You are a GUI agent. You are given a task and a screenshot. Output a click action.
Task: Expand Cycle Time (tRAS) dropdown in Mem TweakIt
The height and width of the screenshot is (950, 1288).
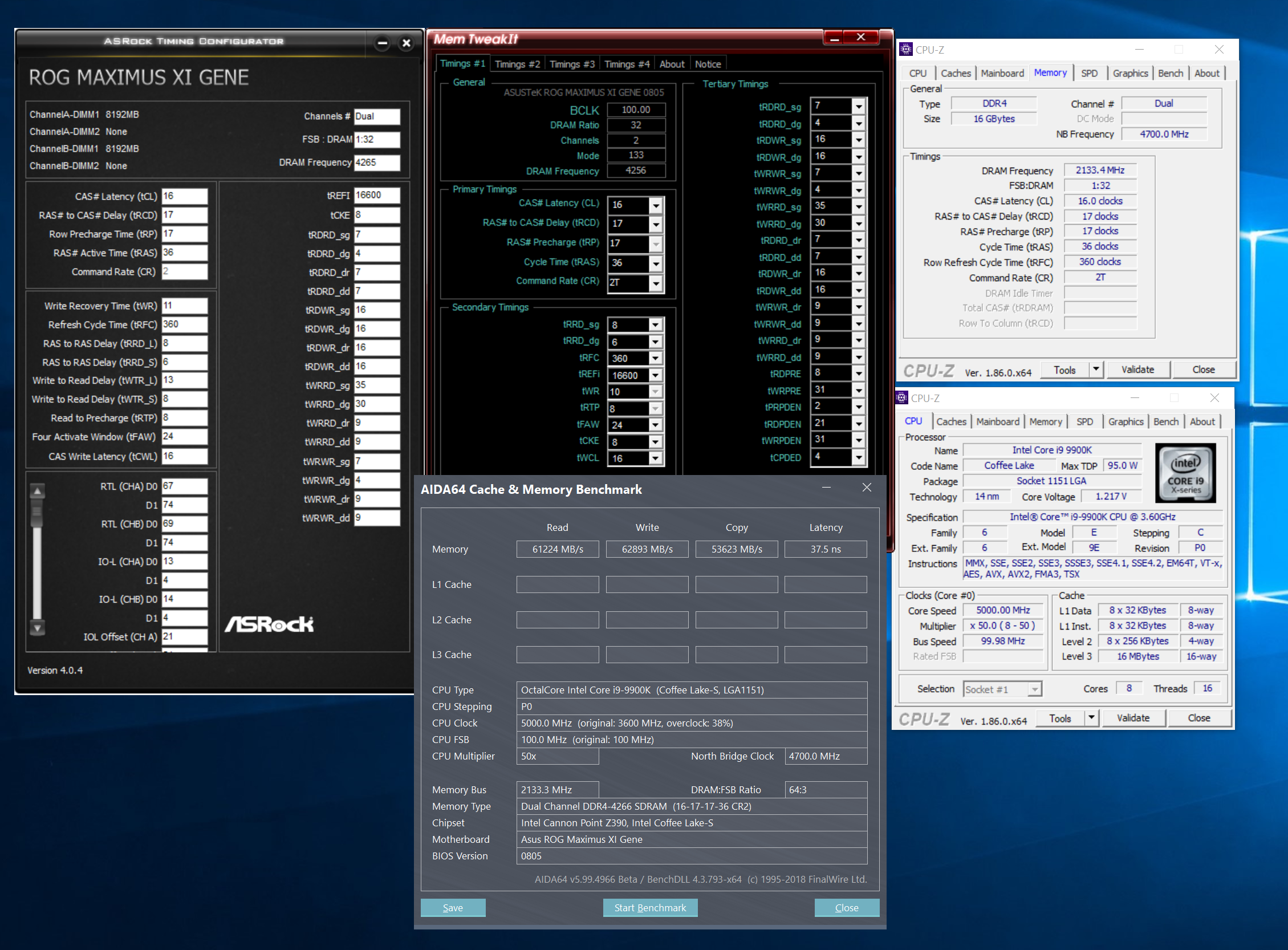click(x=656, y=263)
